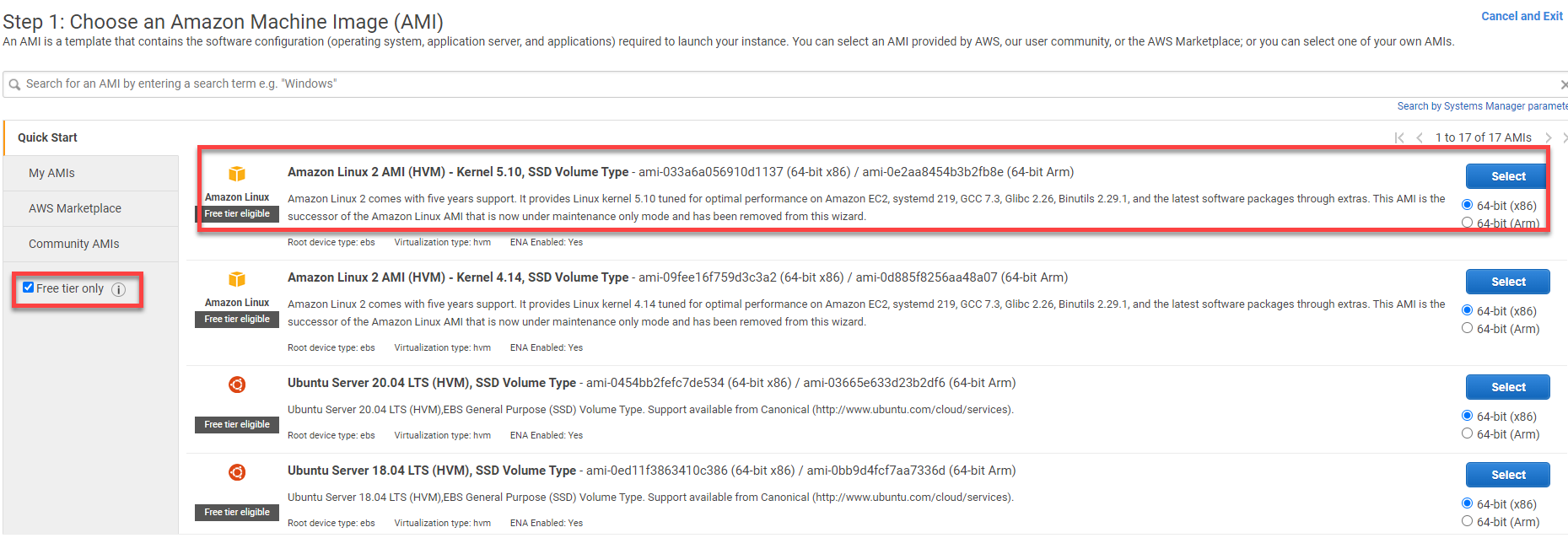Click the Amazon Linux Kernel 5.10 cube icon
This screenshot has width=1568, height=538.
point(237,174)
